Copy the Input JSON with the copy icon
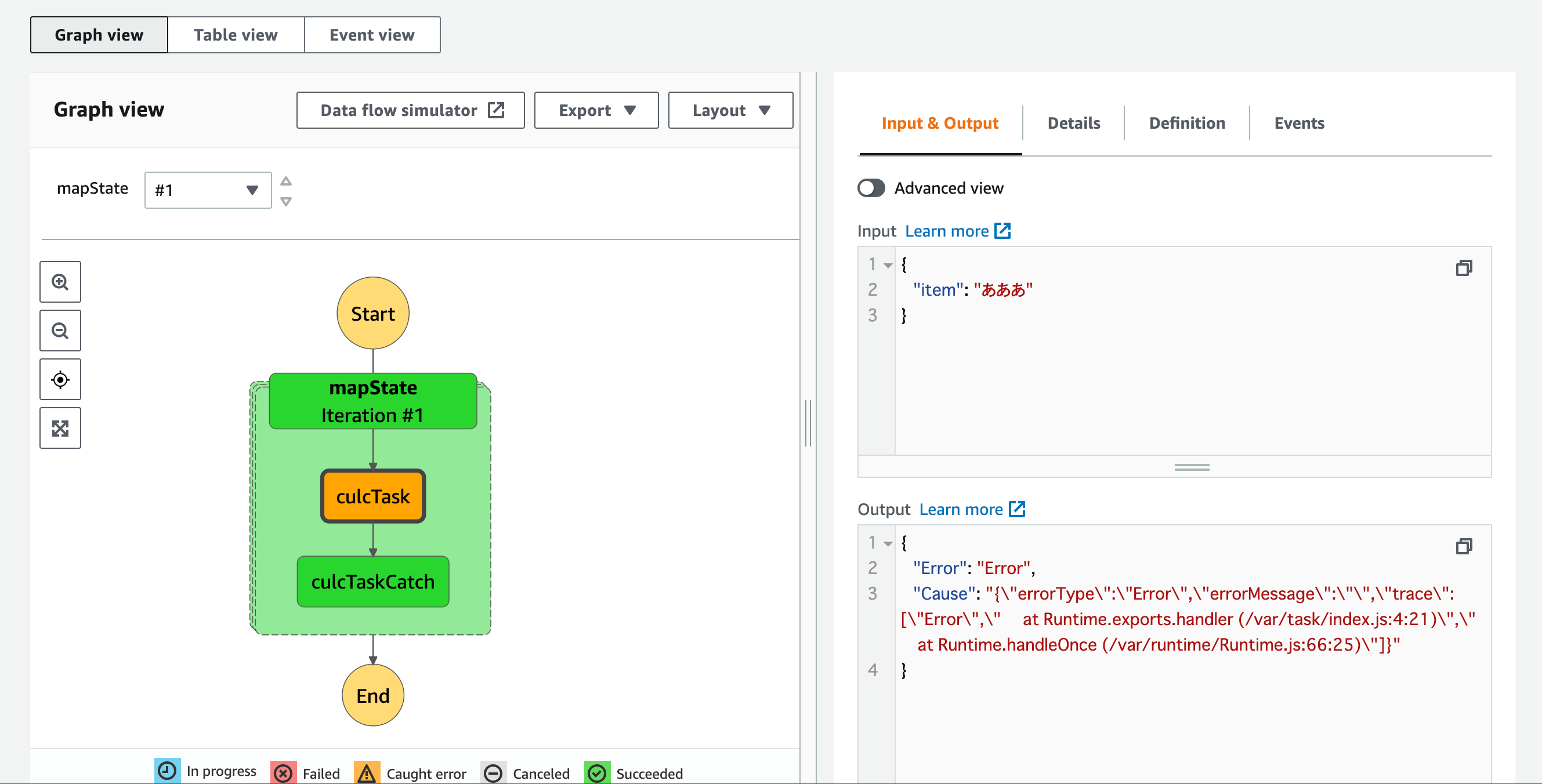 click(x=1464, y=267)
